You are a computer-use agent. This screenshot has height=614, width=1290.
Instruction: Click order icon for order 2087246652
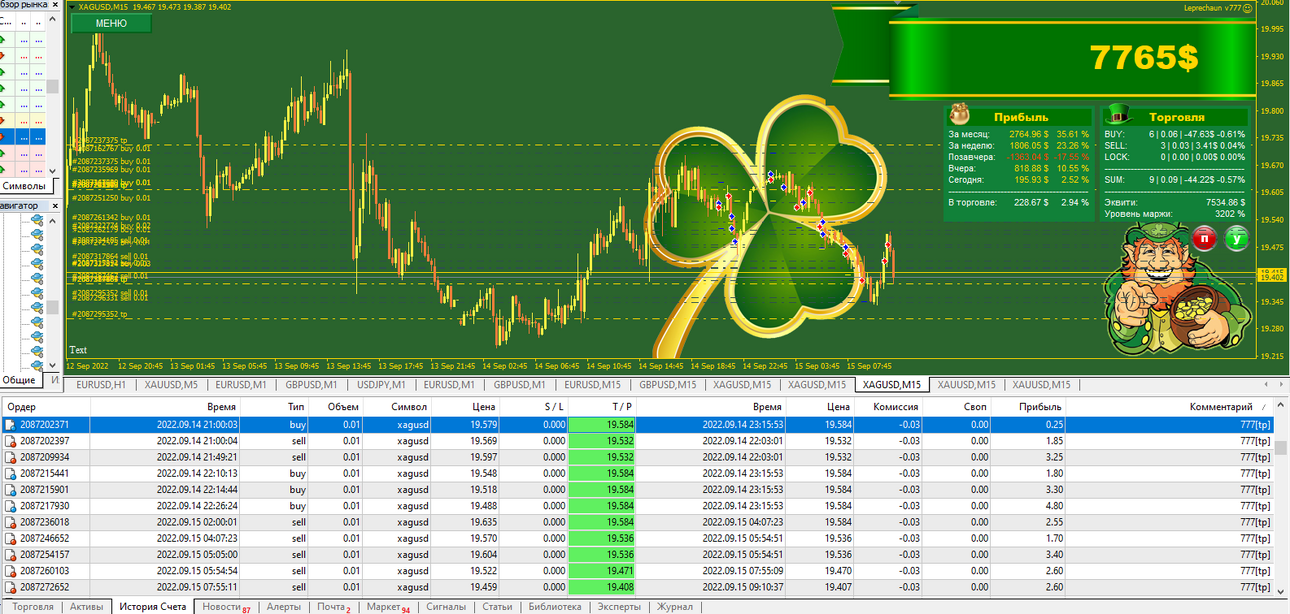(11, 538)
